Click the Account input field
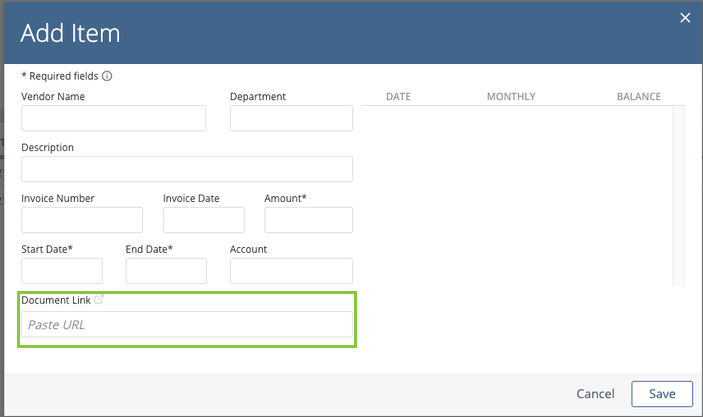Image resolution: width=703 pixels, height=417 pixels. tap(291, 271)
